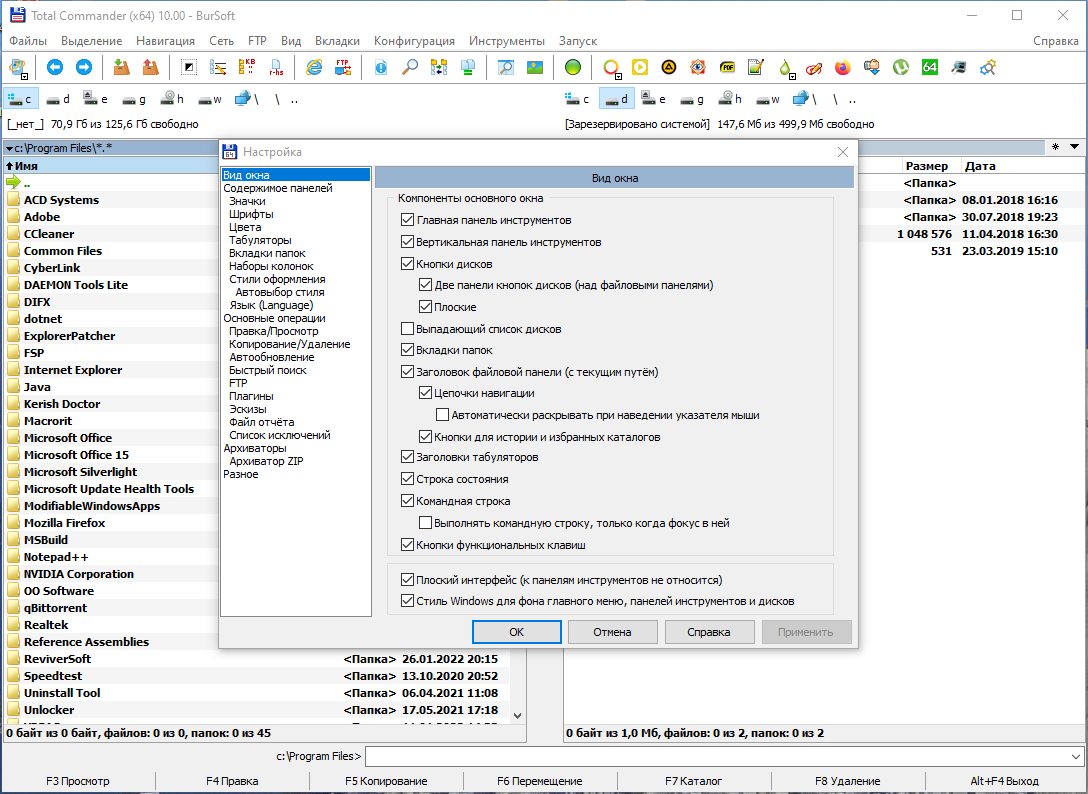Click the unpack files (red arrow box) icon
The width and height of the screenshot is (1088, 794).
[150, 67]
